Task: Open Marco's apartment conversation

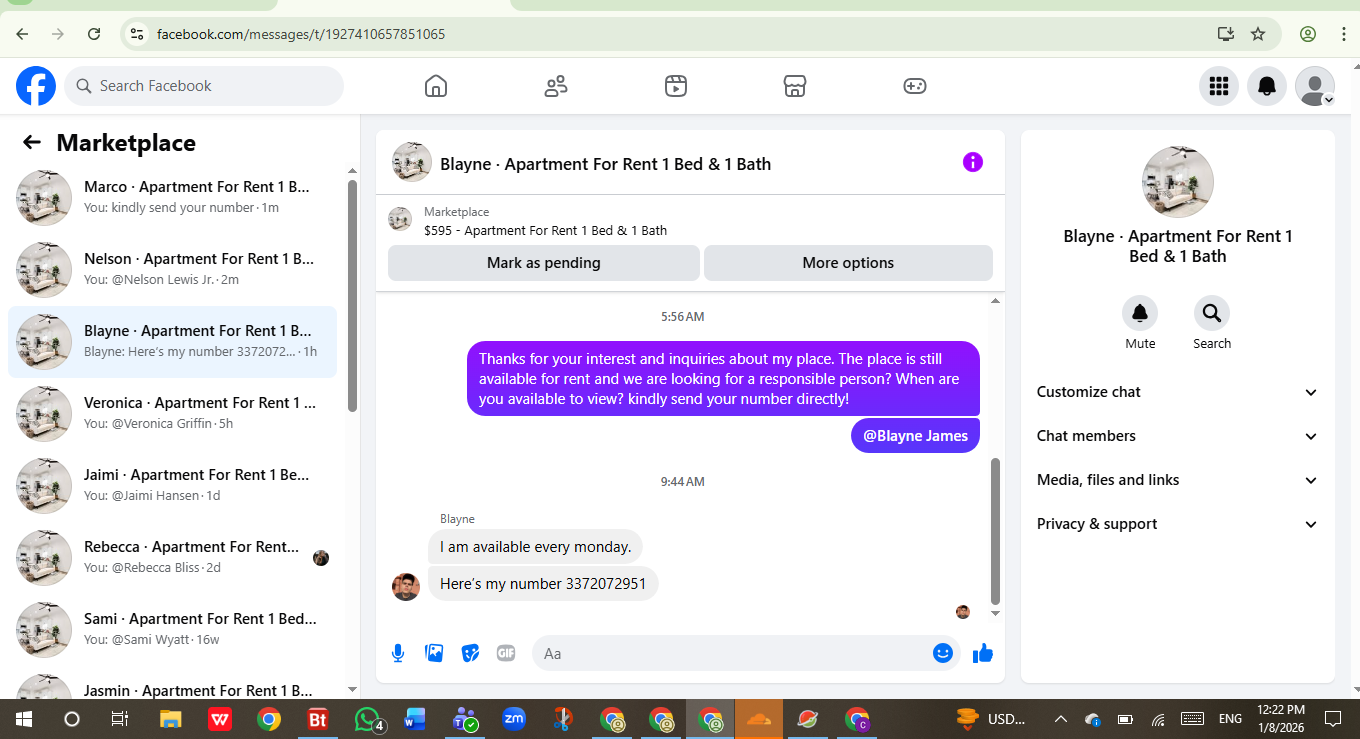Action: coord(172,198)
